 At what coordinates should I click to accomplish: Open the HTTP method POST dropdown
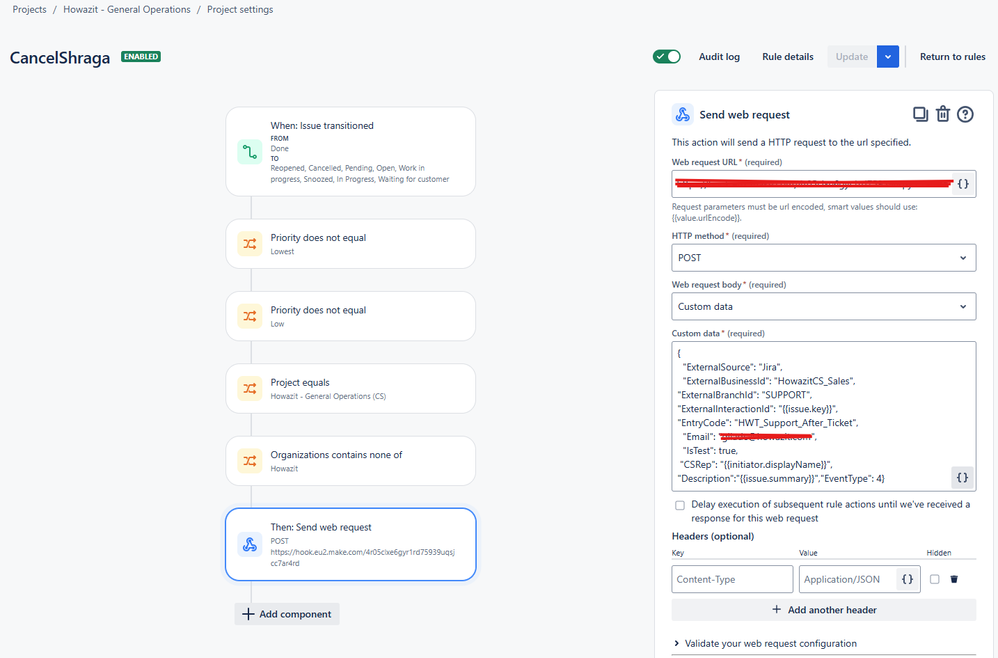click(824, 258)
